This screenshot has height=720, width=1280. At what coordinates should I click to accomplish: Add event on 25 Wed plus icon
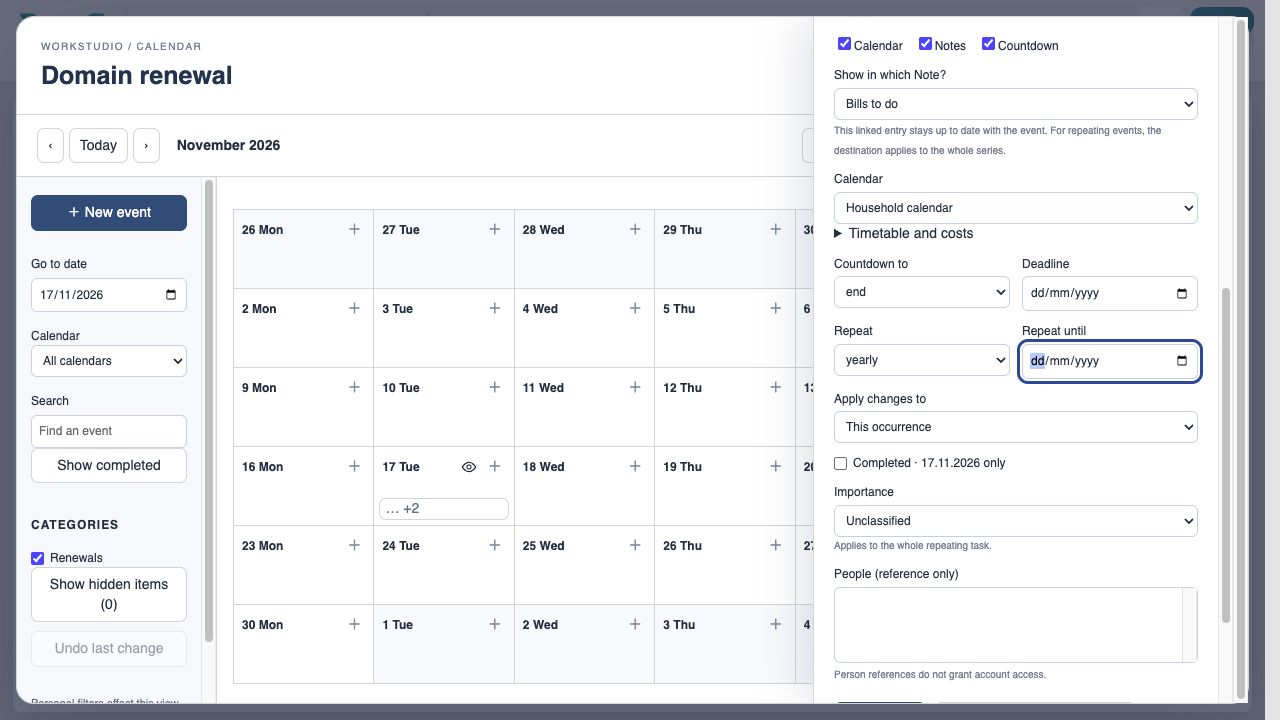click(x=635, y=545)
